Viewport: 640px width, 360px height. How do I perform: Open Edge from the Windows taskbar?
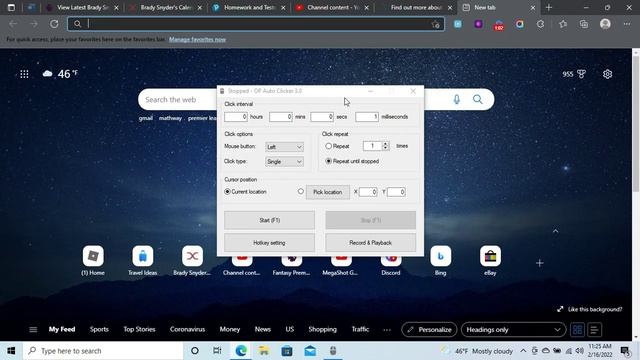tap(241, 351)
